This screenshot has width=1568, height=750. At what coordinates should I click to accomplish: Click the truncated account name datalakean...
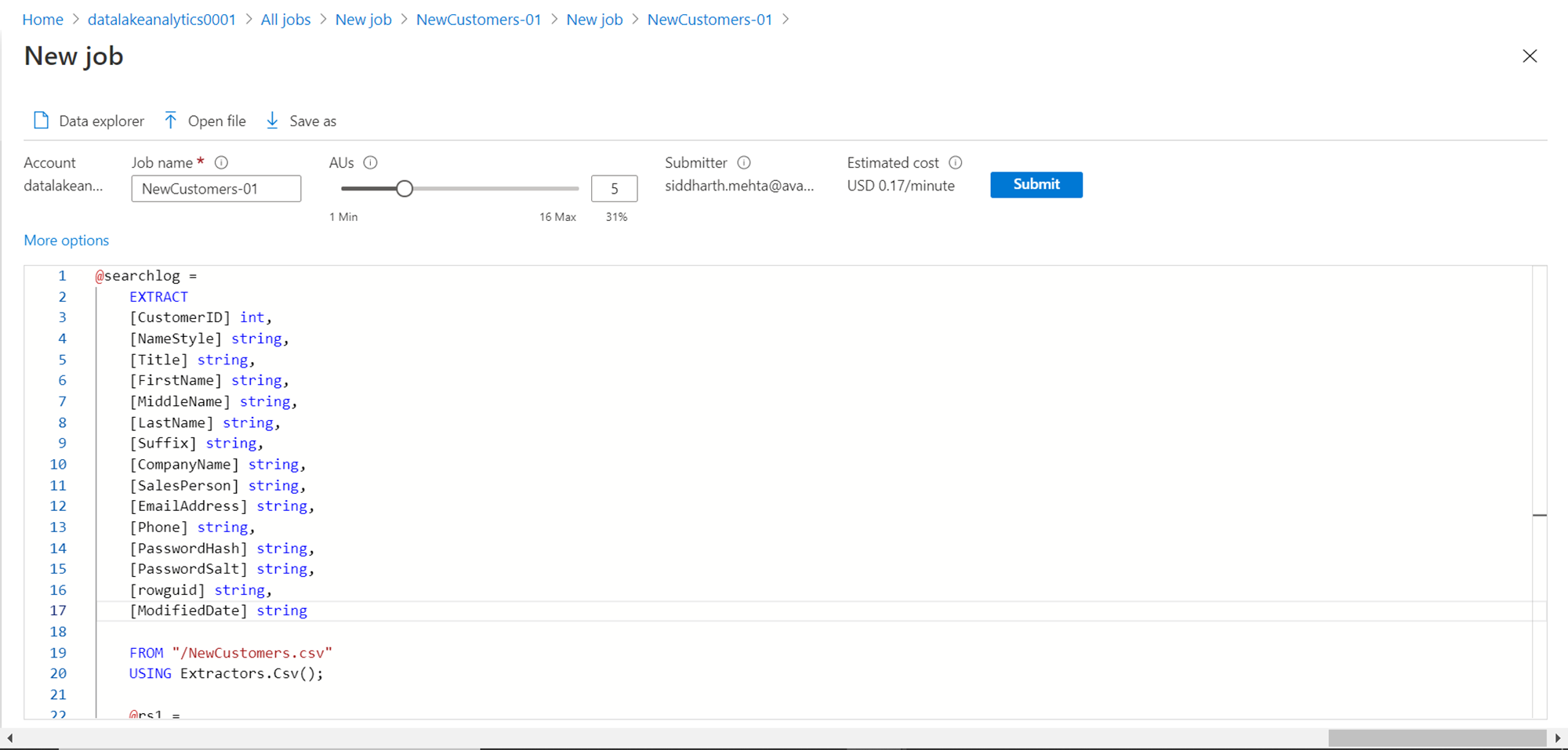[64, 186]
